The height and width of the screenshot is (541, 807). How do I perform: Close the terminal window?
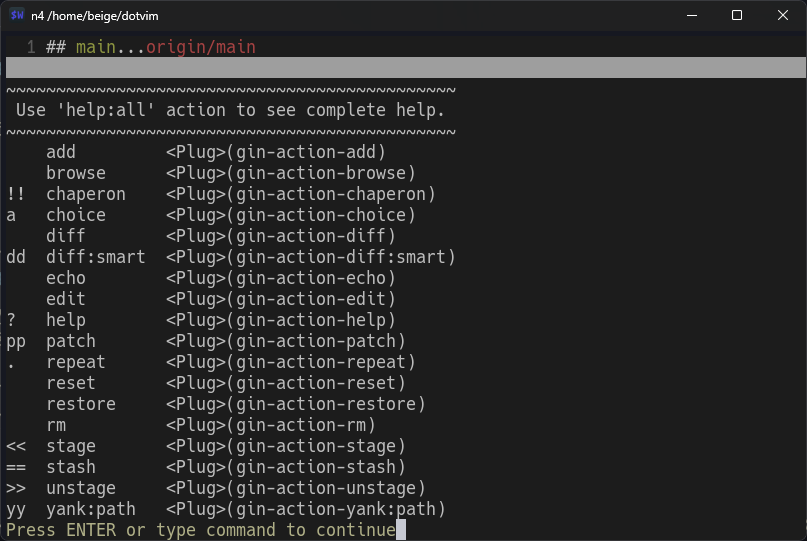(x=783, y=15)
